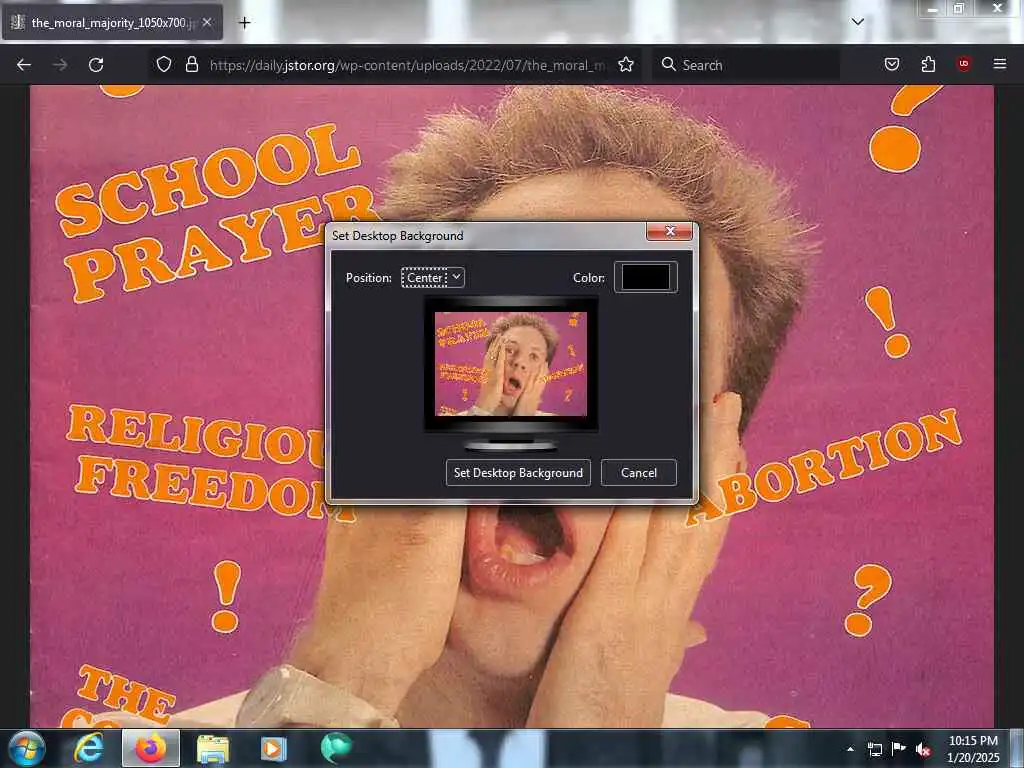
Task: Close the Set Desktop Background dialog
Action: click(x=669, y=231)
